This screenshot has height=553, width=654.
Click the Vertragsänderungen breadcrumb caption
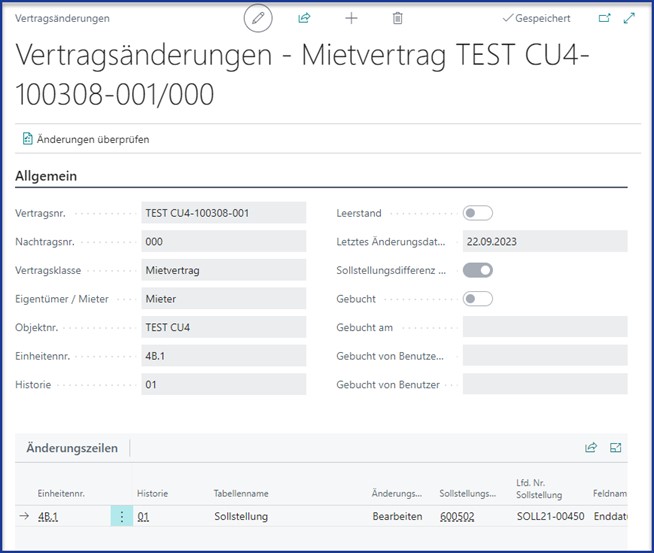(63, 18)
